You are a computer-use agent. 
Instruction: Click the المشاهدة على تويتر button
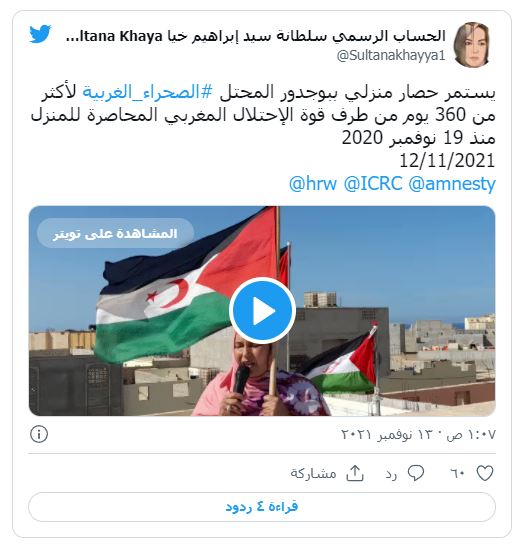coord(115,233)
